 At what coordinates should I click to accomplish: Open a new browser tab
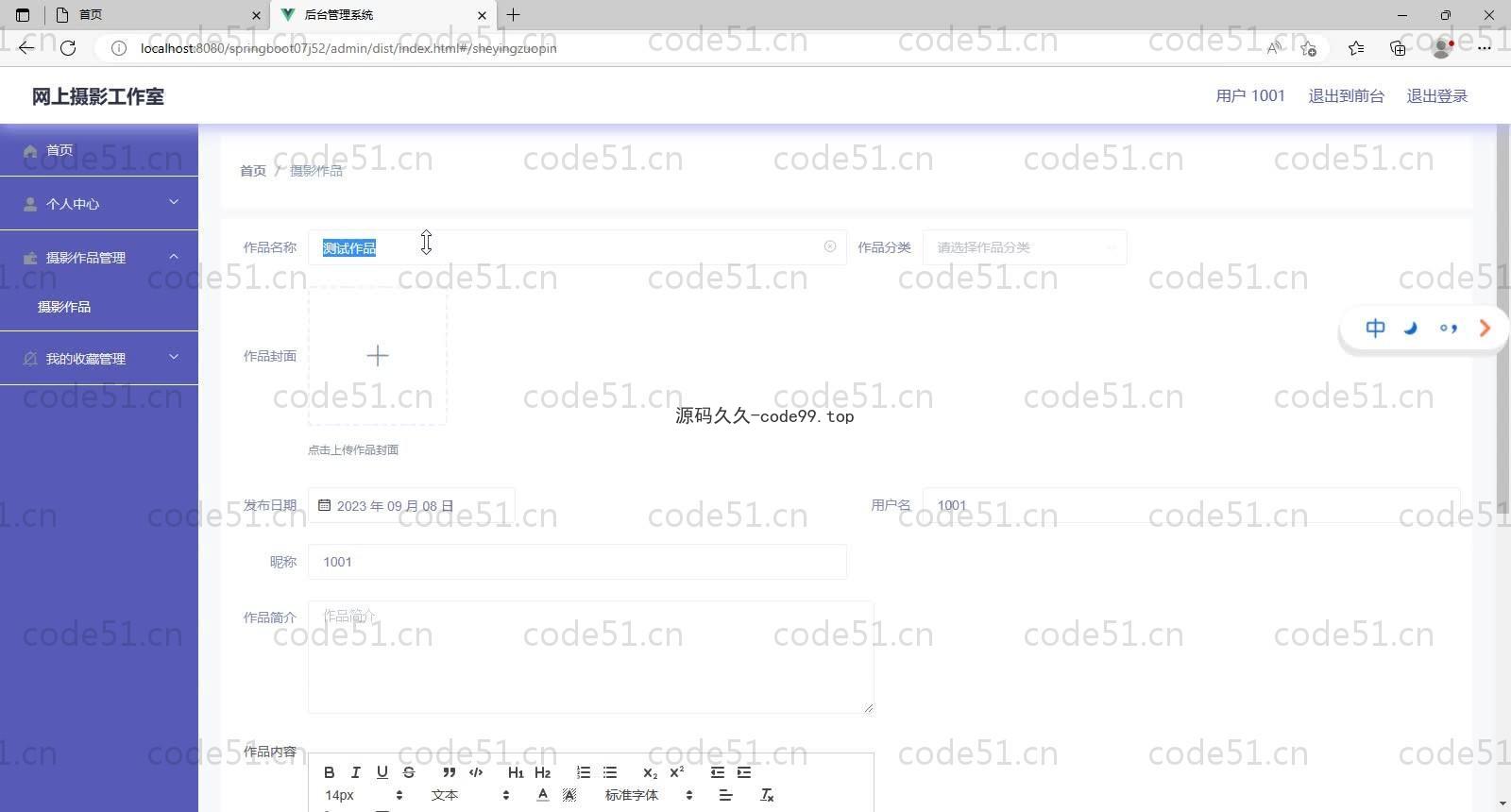[513, 14]
